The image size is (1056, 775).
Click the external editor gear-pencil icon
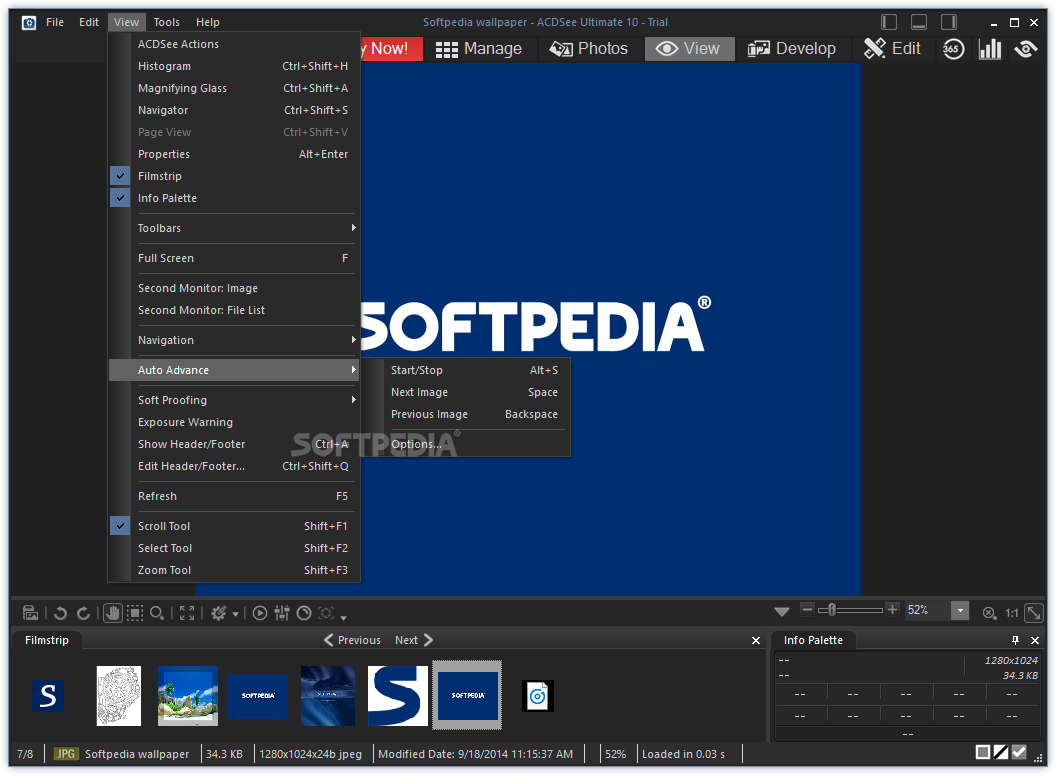tap(219, 613)
